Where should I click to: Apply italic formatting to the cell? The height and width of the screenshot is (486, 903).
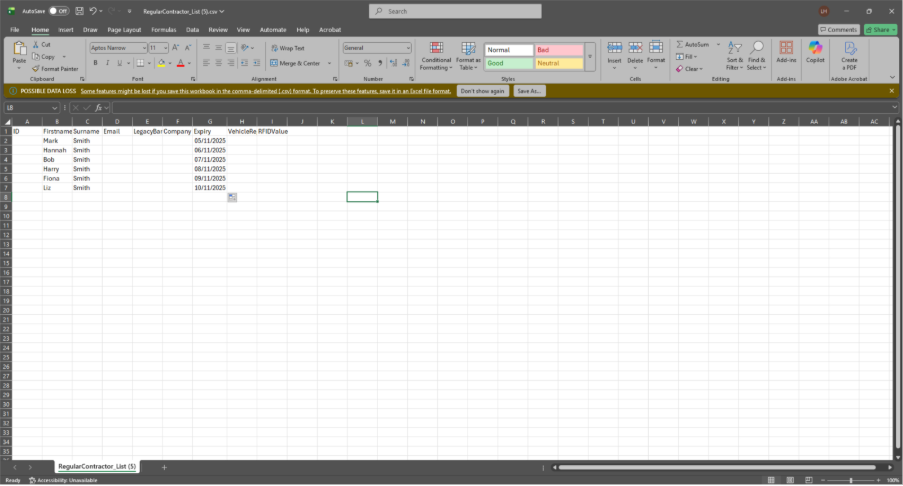coord(108,62)
